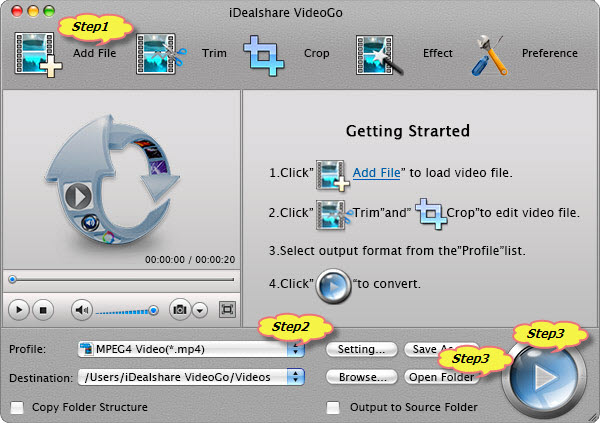Select the Crop tool icon

263,56
